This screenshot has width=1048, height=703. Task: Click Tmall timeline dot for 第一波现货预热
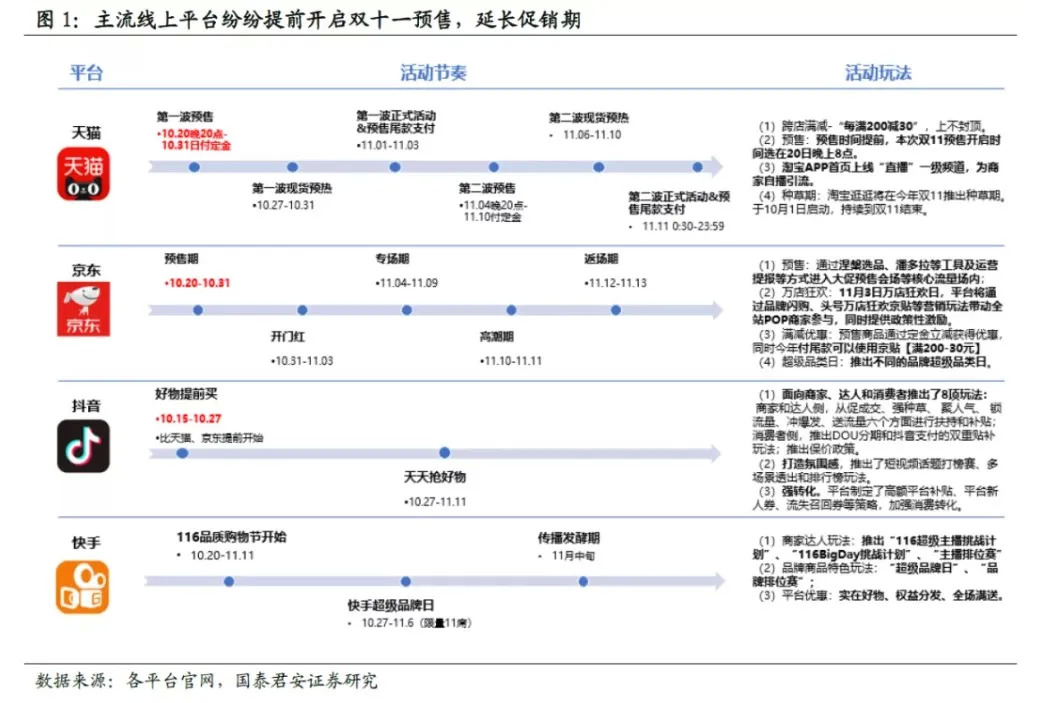pos(292,167)
